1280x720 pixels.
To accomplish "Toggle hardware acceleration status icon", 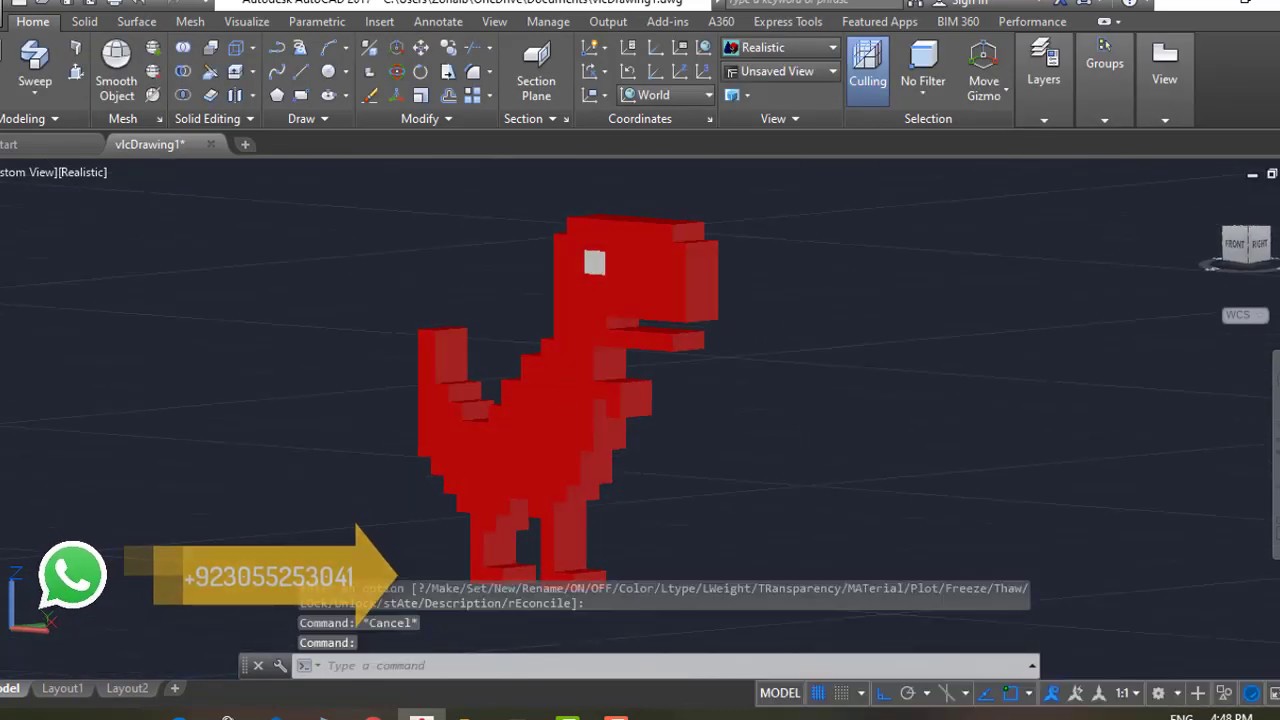I will (x=1251, y=693).
